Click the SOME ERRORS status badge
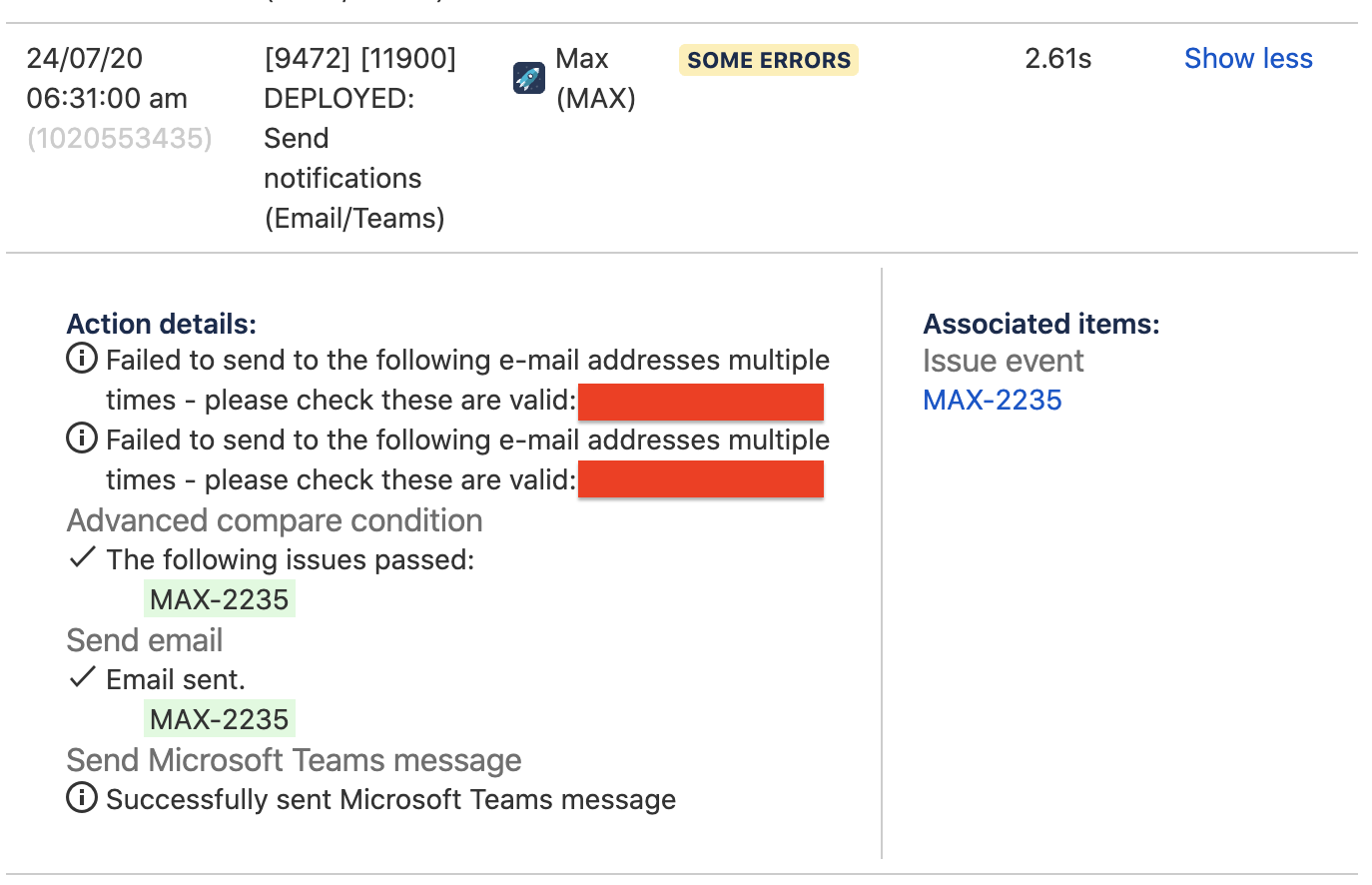This screenshot has width=1372, height=885. click(x=769, y=60)
